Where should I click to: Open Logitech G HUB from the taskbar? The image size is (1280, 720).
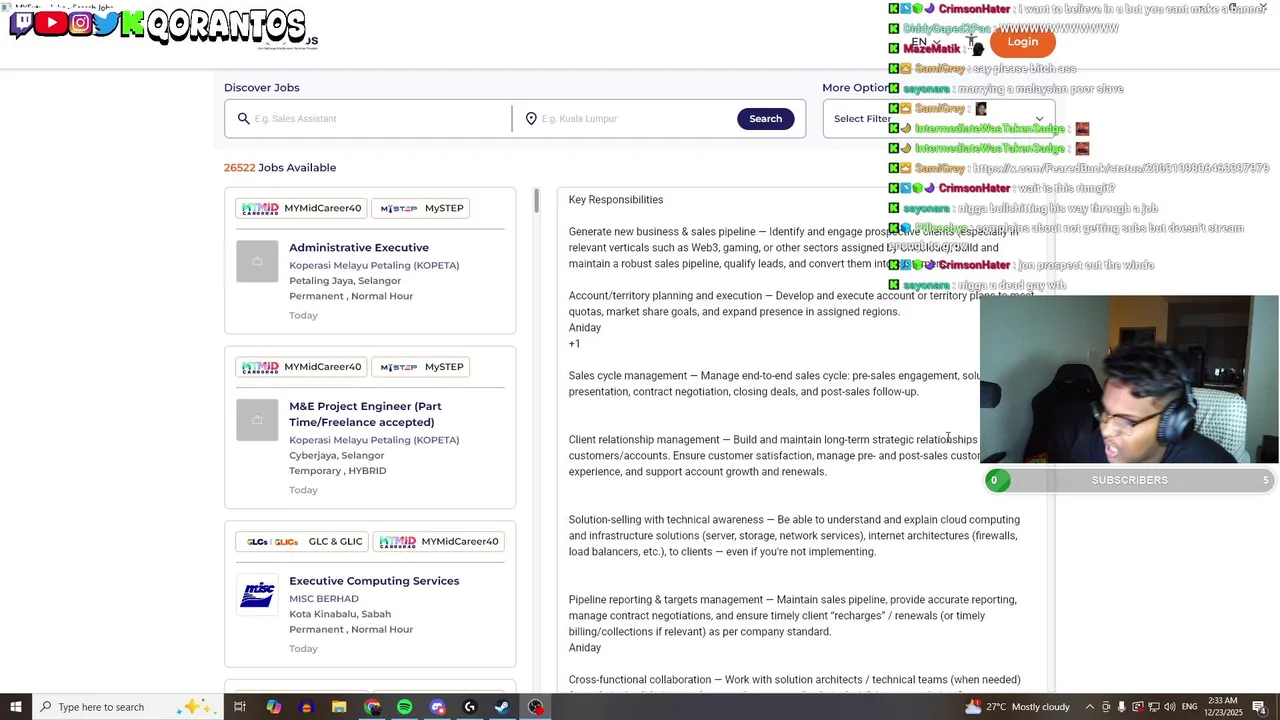(x=470, y=707)
